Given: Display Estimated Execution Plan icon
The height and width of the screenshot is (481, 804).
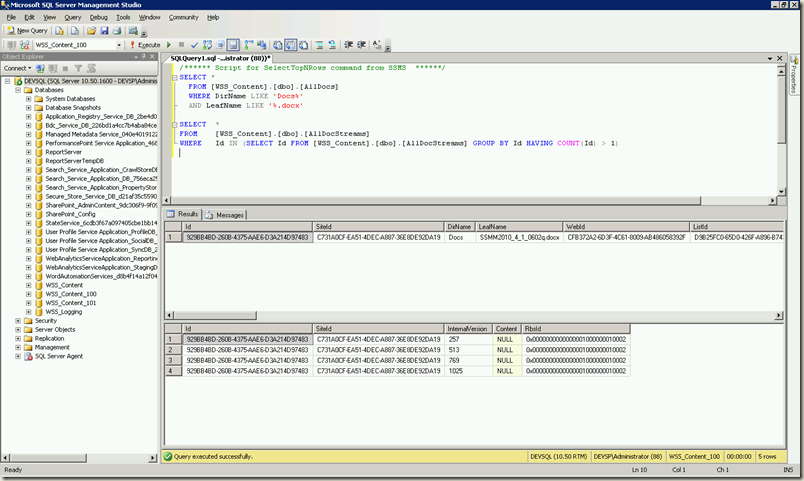Looking at the screenshot, I should click(x=207, y=45).
